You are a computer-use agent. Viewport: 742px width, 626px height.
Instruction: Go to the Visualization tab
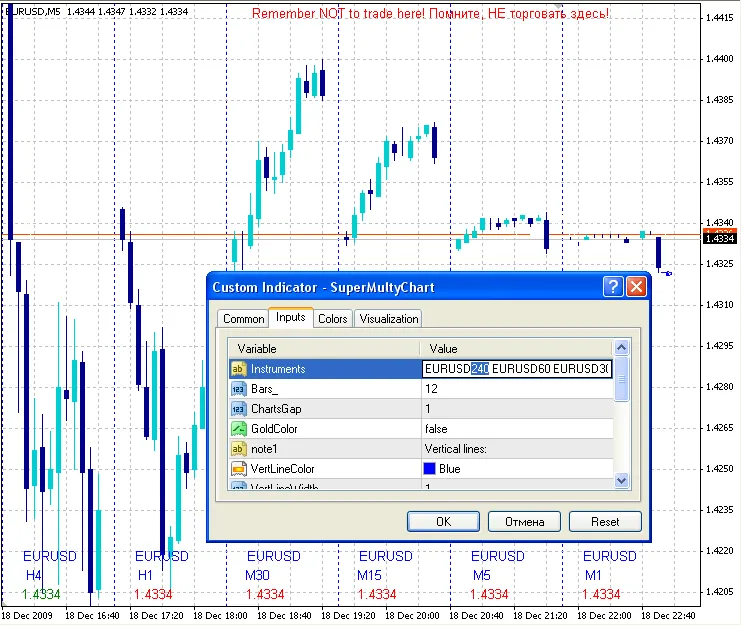[389, 319]
